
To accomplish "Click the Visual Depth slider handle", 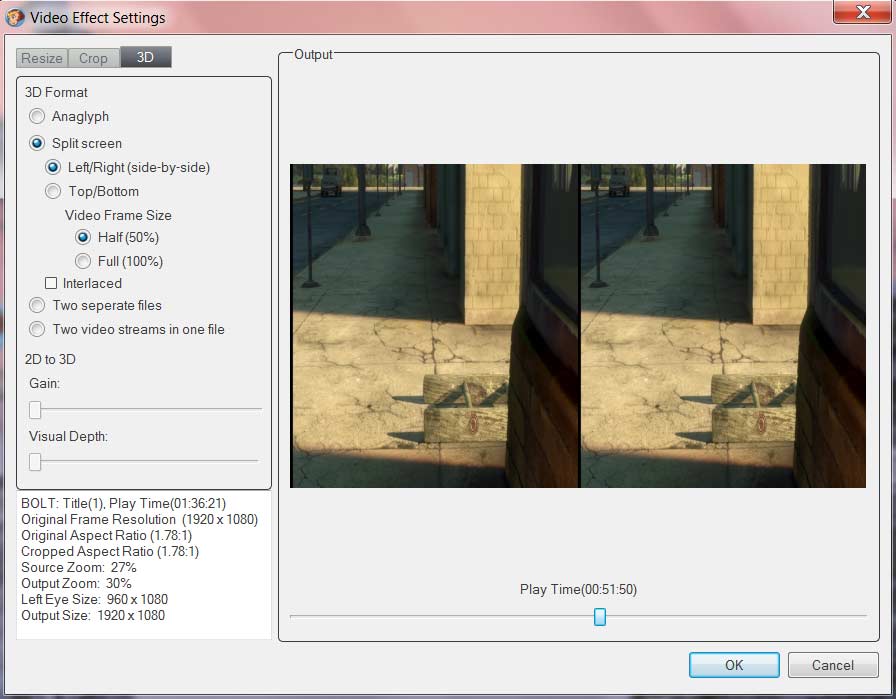I will coord(35,461).
